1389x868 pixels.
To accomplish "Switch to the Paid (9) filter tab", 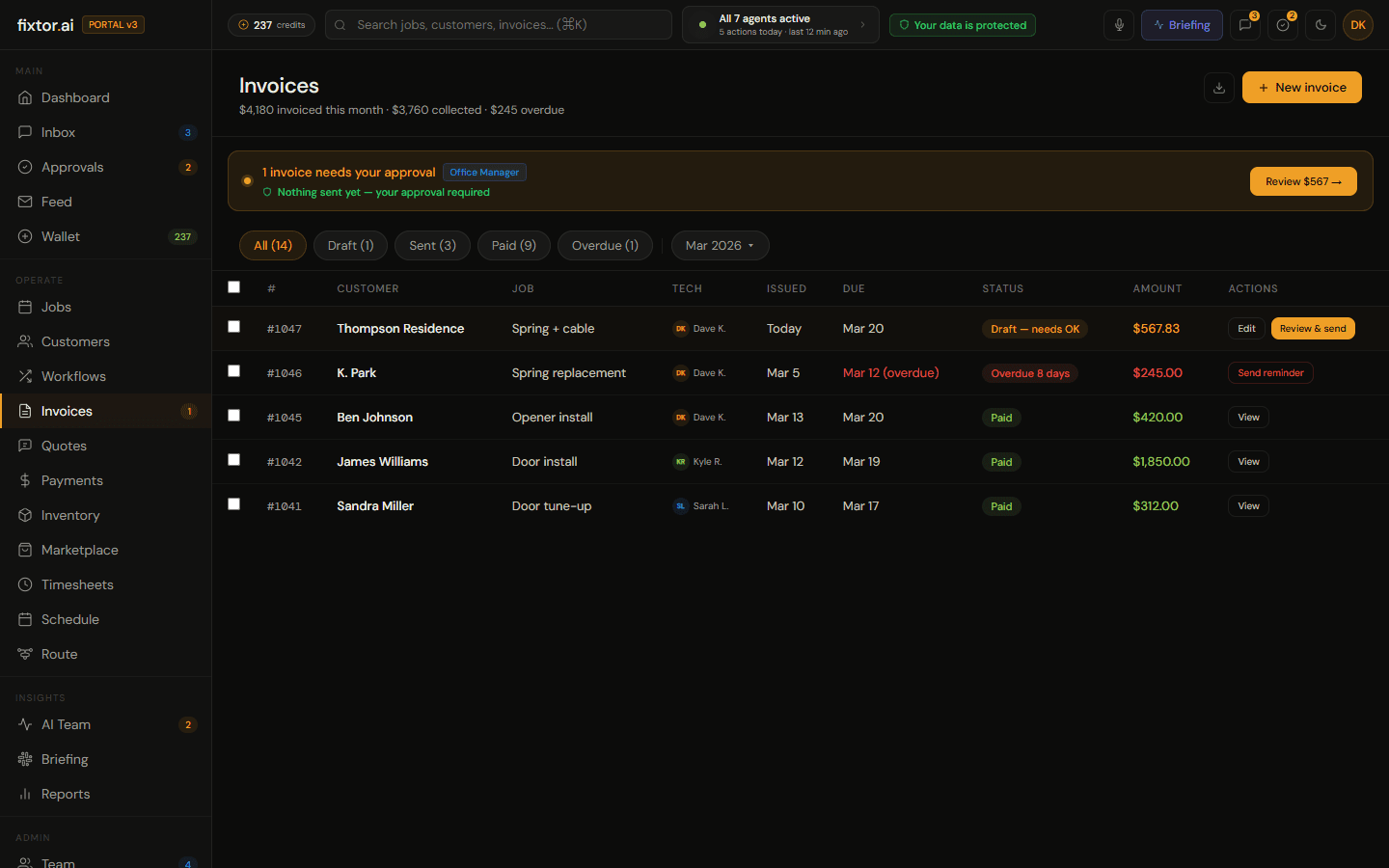I will pyautogui.click(x=513, y=245).
